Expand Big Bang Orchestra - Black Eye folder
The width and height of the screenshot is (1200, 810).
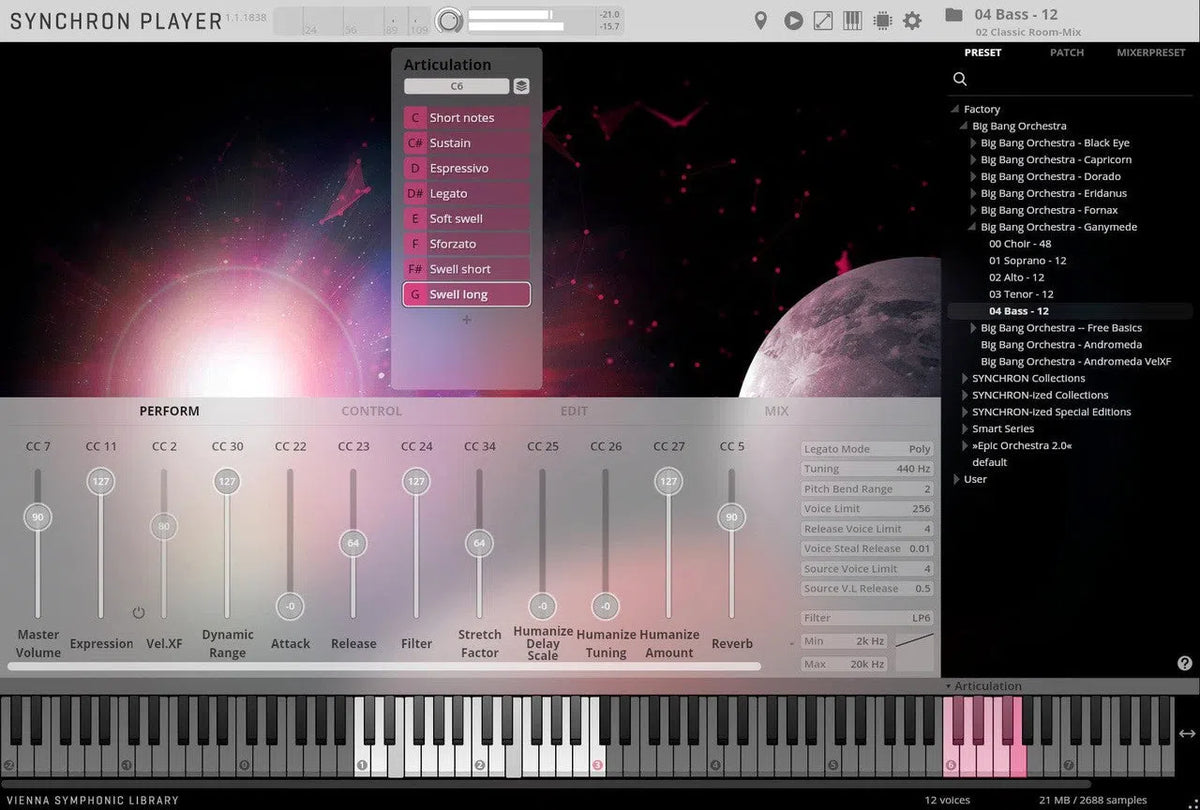coord(973,143)
